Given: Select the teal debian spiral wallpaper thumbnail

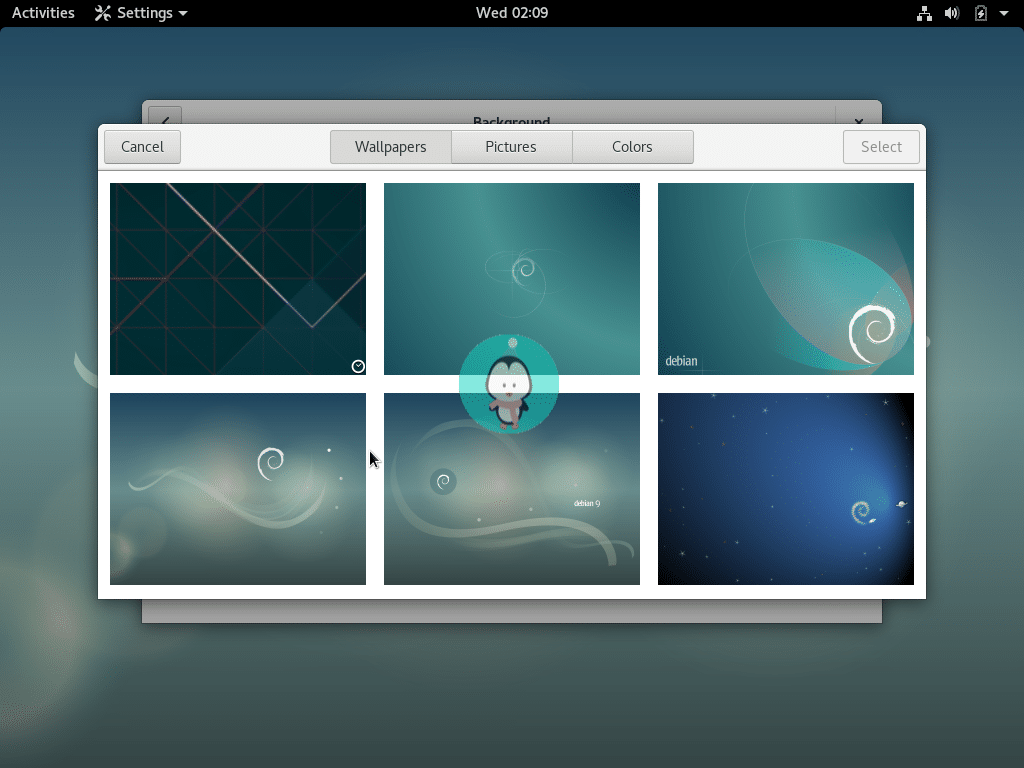Looking at the screenshot, I should [785, 279].
